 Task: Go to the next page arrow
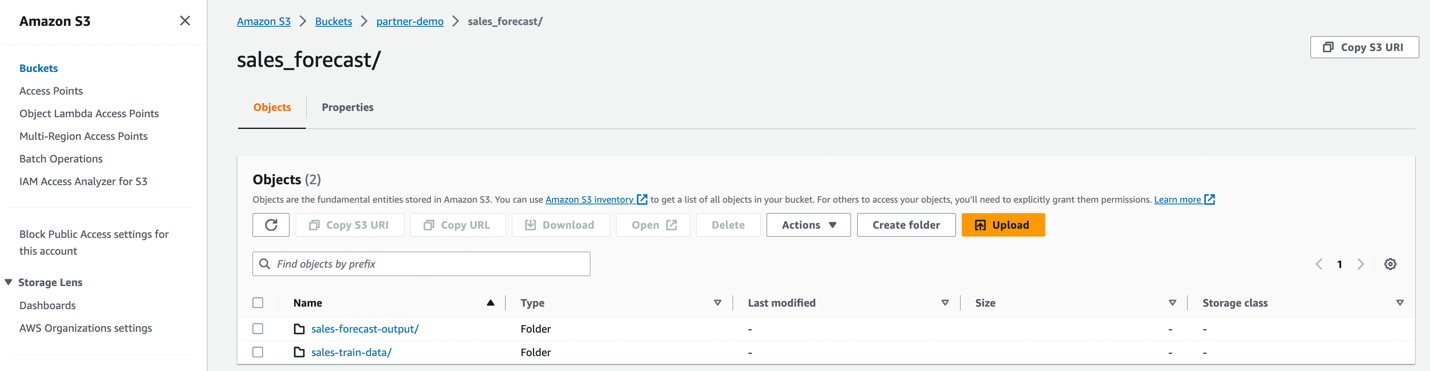(x=1361, y=264)
